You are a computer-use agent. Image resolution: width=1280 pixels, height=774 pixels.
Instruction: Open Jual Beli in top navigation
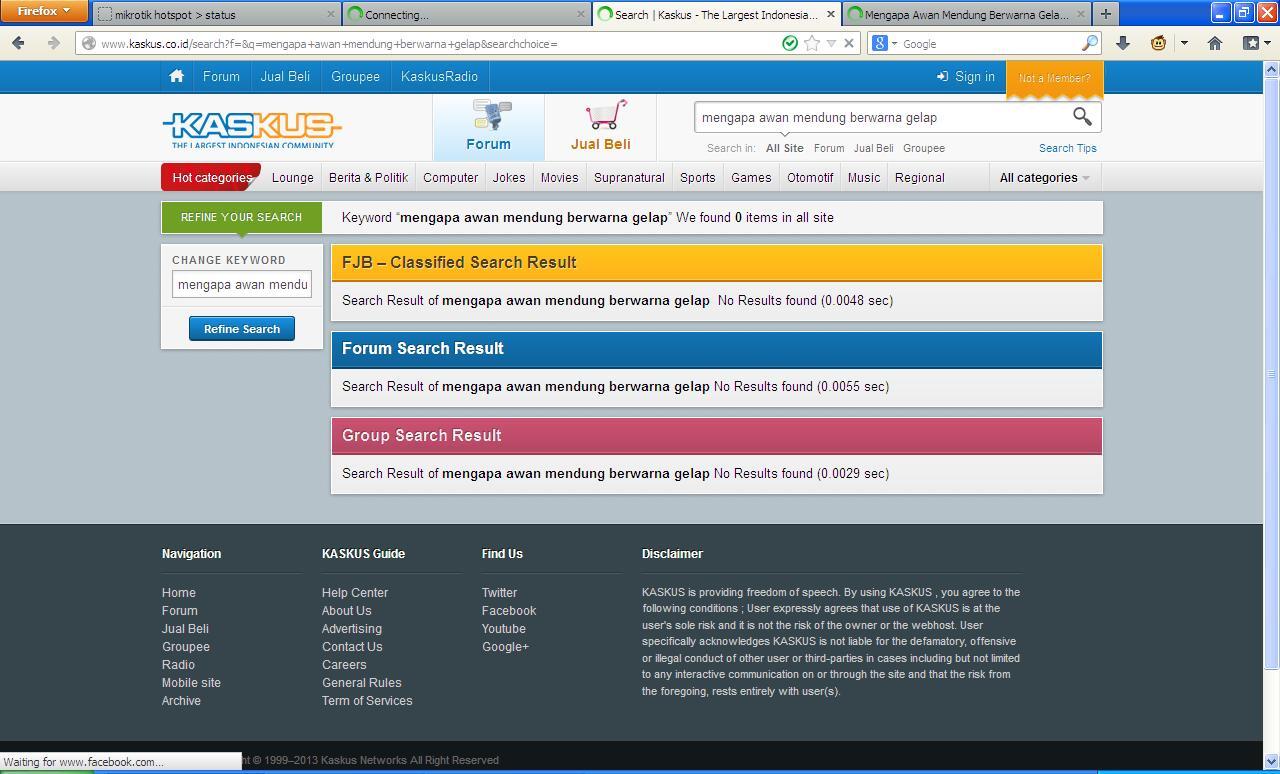point(285,76)
